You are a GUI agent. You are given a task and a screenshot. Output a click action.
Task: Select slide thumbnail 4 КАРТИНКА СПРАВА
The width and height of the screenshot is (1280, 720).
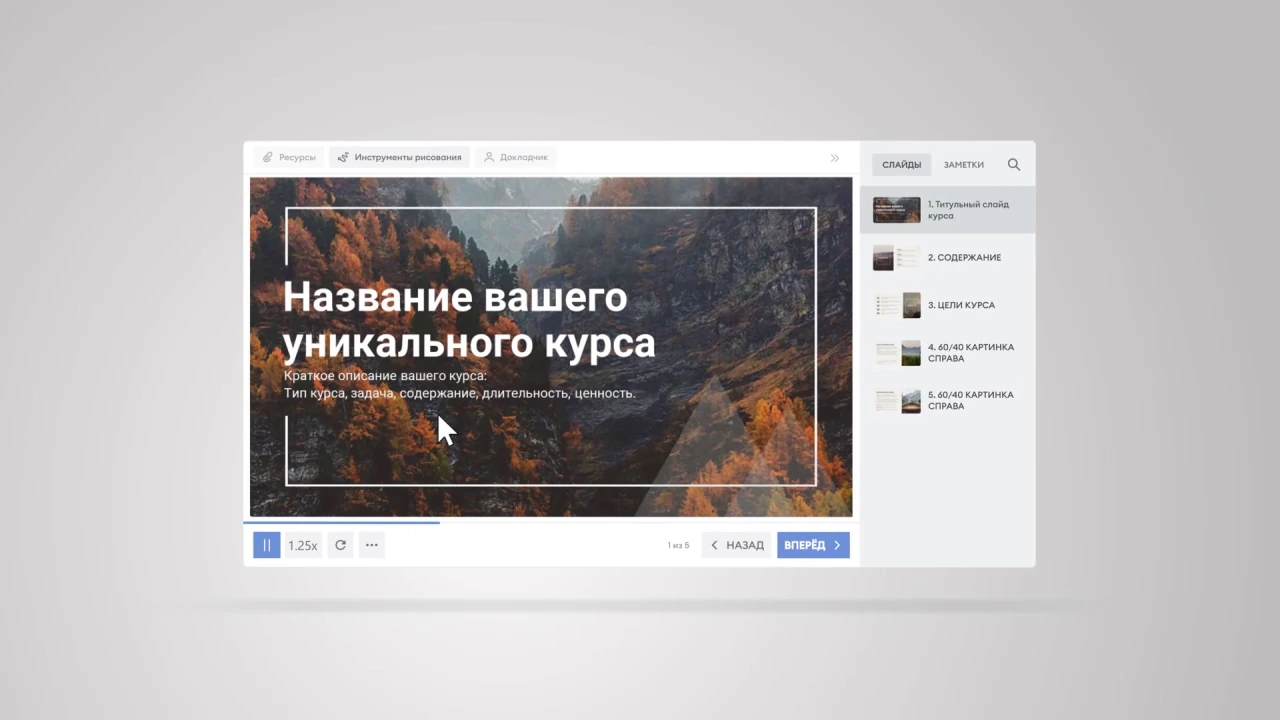point(897,353)
